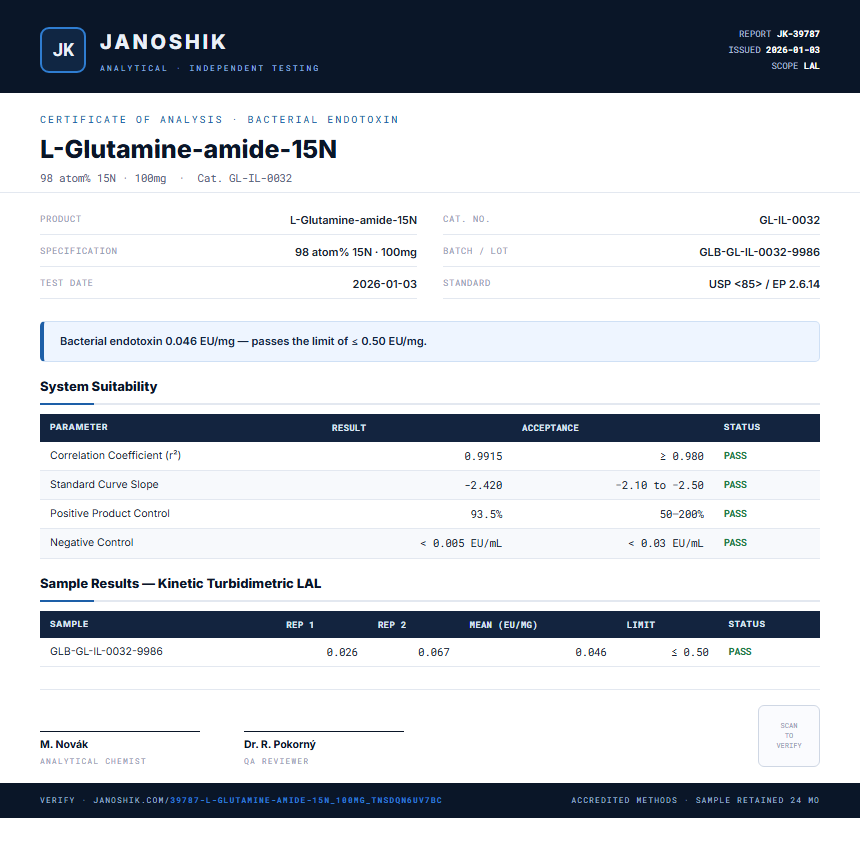Click PASS status for Negative Control
Viewport: 860px width, 846px height.
pyautogui.click(x=735, y=543)
